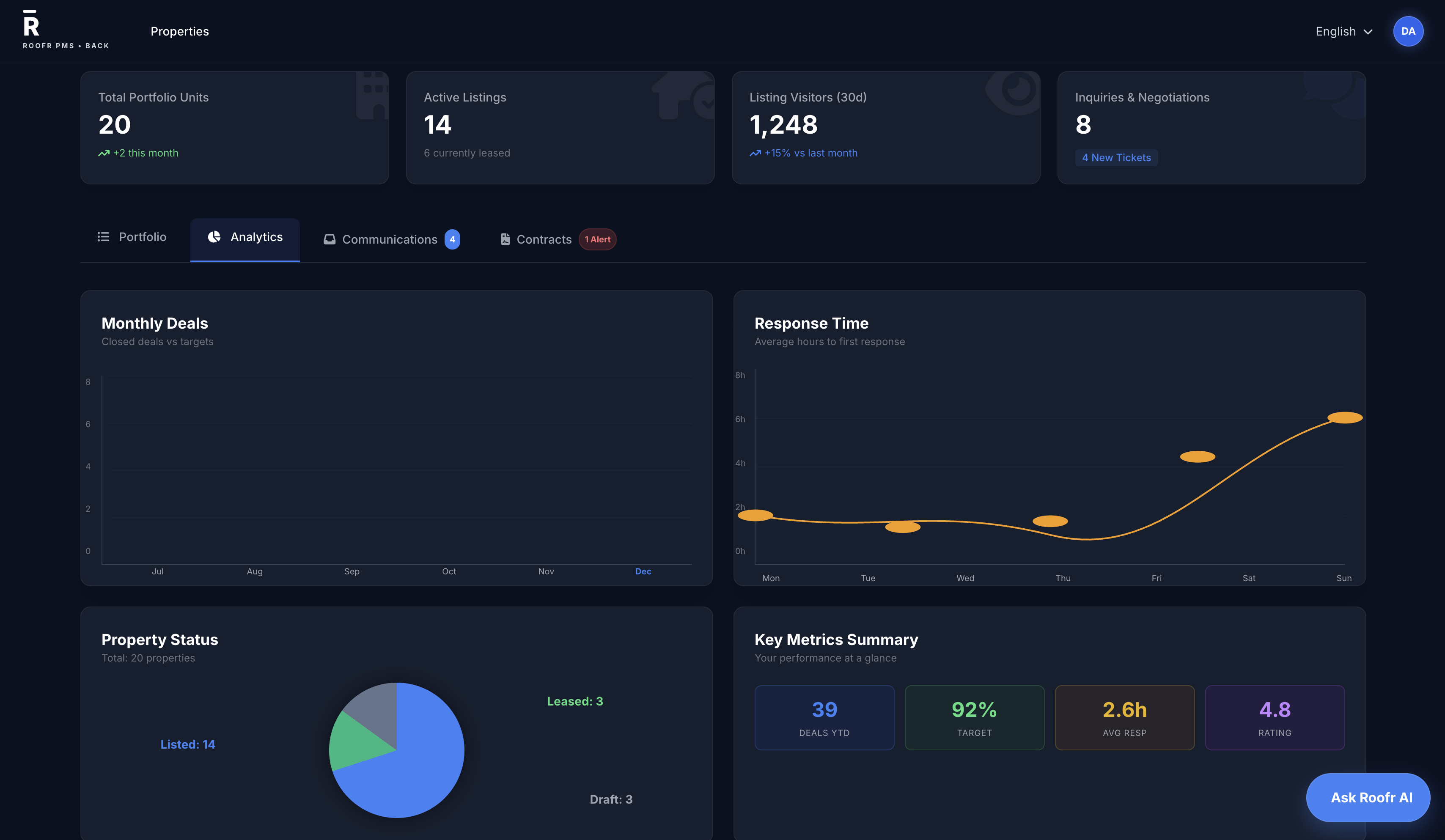
Task: Click the Contracts document icon
Action: [x=505, y=239]
